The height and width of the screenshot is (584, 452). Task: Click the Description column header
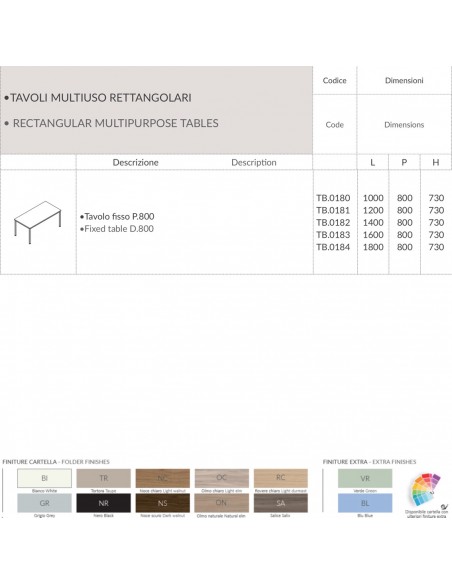(x=254, y=162)
